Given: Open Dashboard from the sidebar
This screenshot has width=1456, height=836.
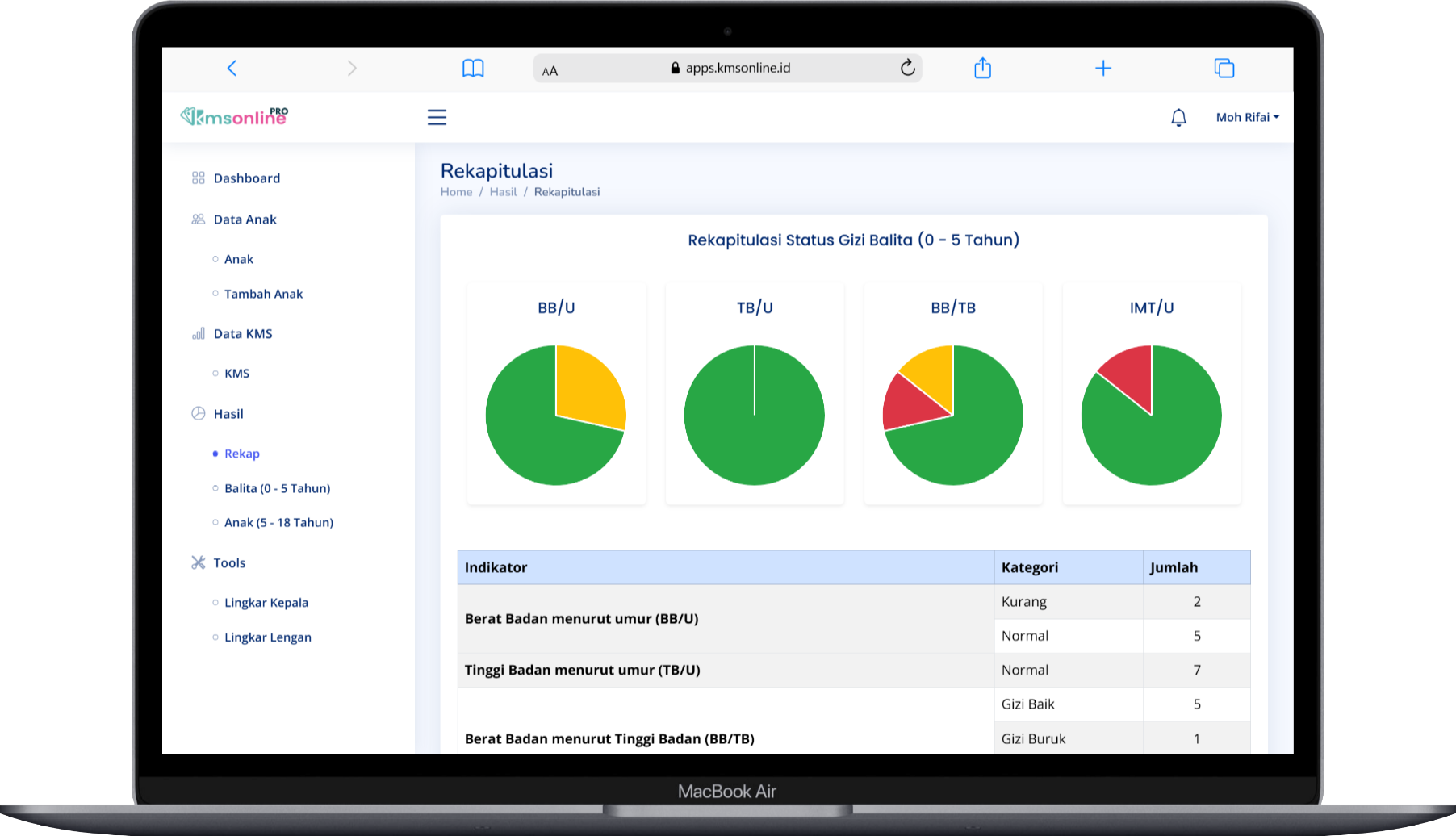Looking at the screenshot, I should click(246, 178).
